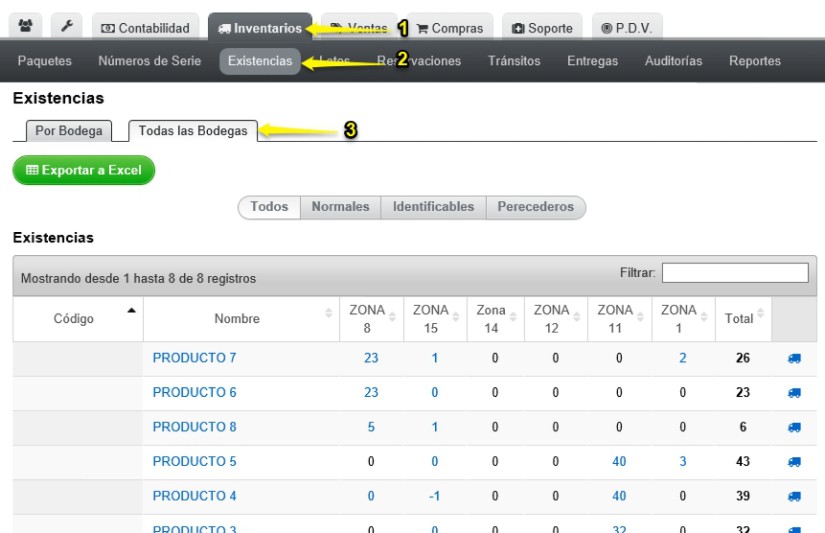The image size is (825, 533).
Task: Sort by ZONA 11 column
Action: point(620,319)
